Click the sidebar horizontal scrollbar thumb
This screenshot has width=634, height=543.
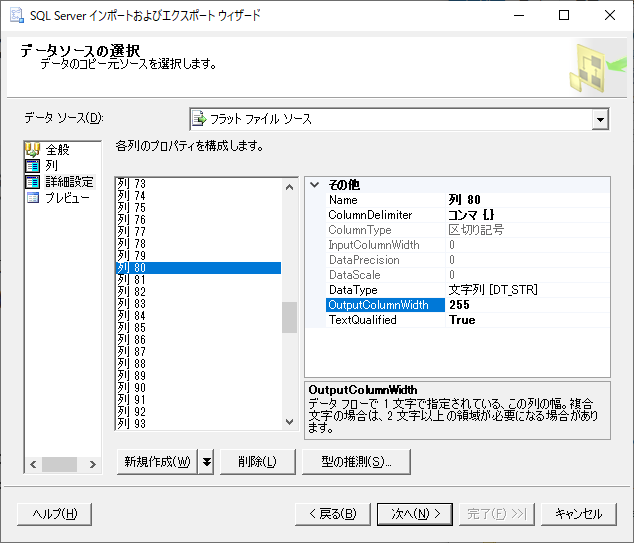pyautogui.click(x=59, y=465)
